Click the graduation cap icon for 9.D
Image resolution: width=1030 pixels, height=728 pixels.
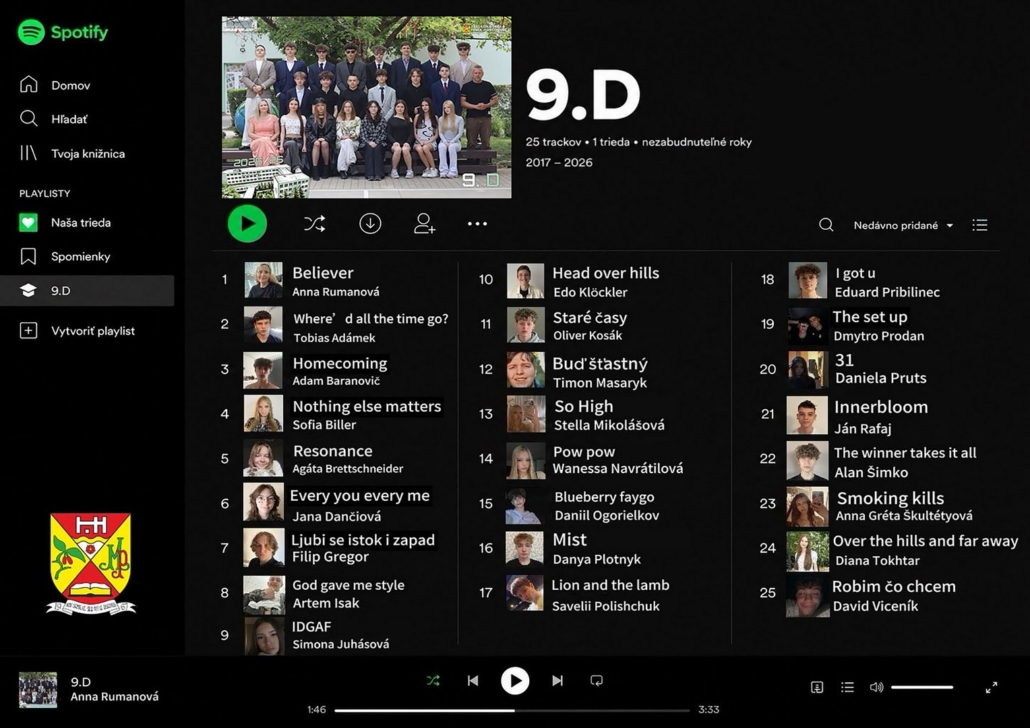pos(28,290)
